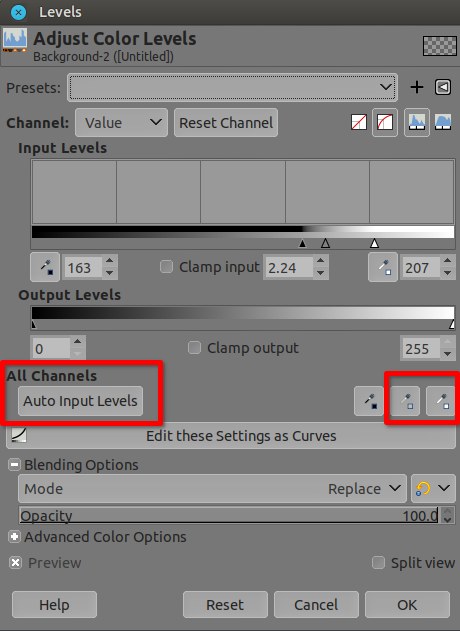Pick black point for all channels
The image size is (460, 631).
pyautogui.click(x=369, y=401)
